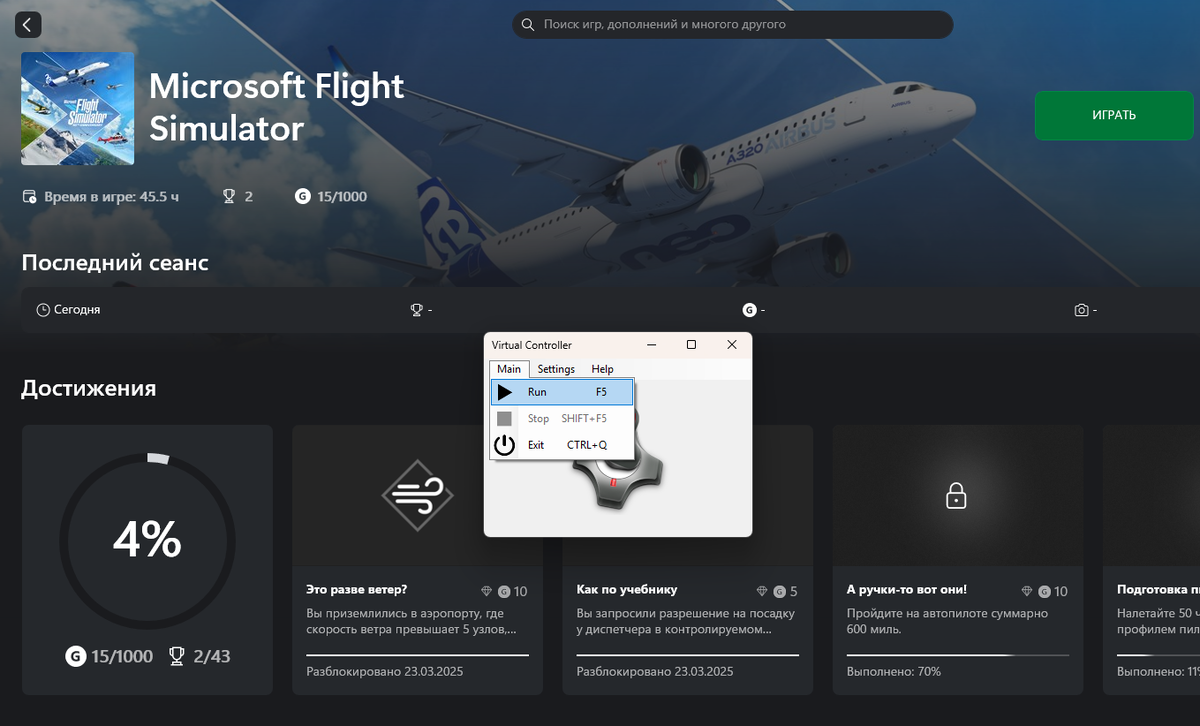Click the Exit power icon

505,445
